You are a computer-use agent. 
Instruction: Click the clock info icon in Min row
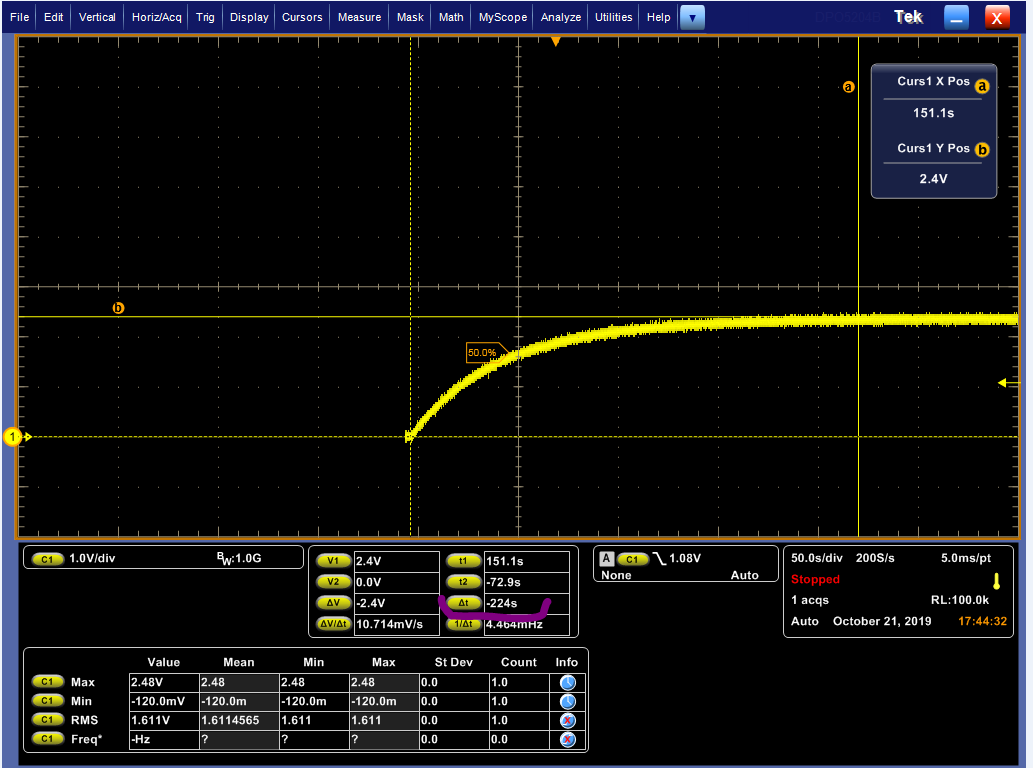[567, 701]
